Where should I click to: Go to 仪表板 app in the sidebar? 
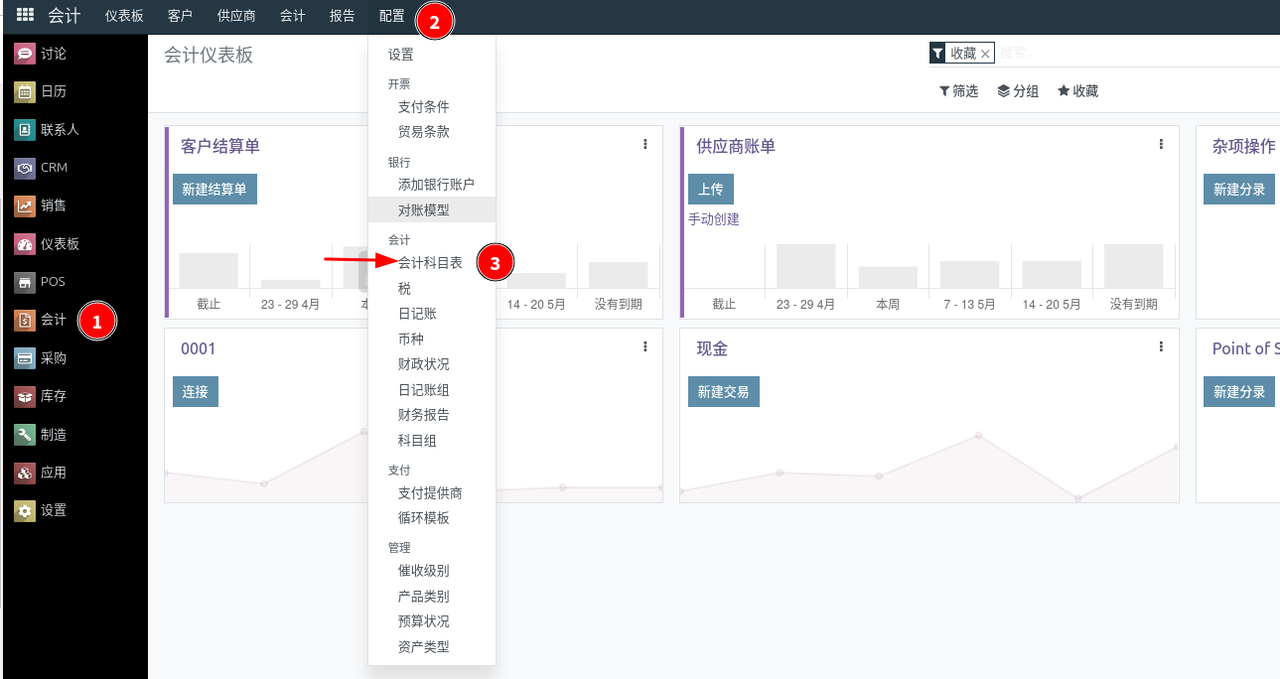[47, 244]
